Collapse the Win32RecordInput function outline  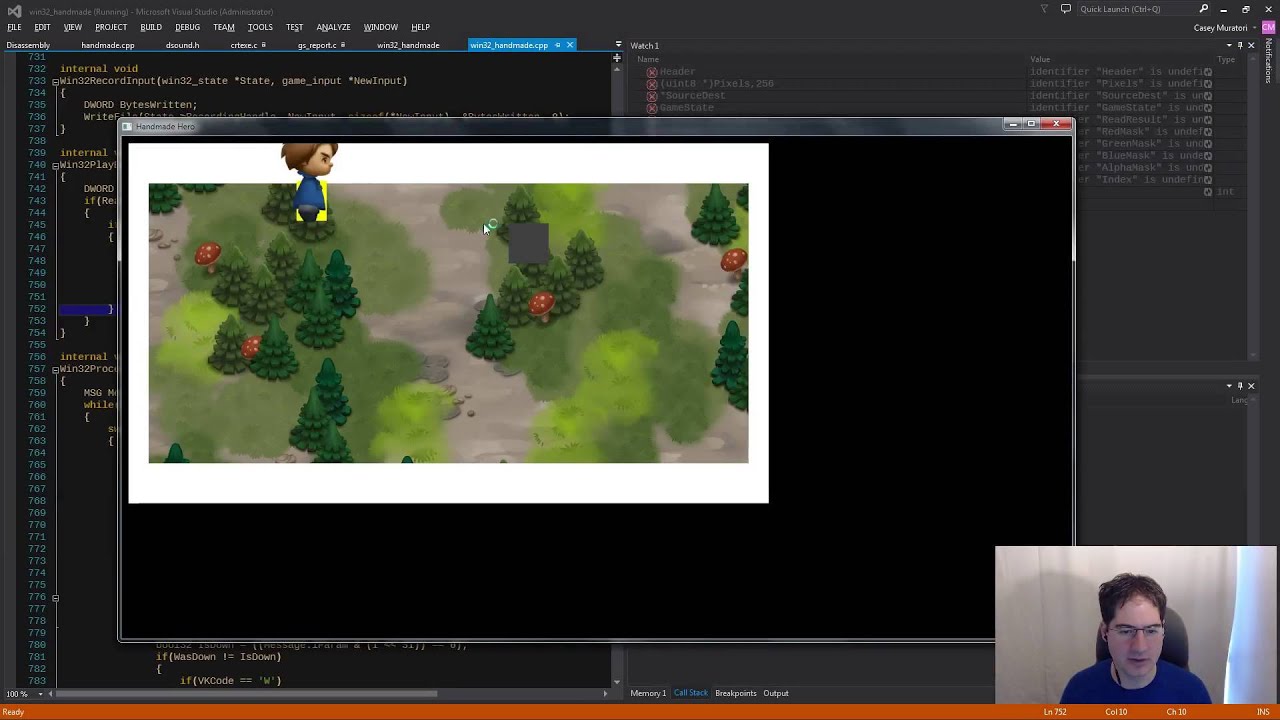(x=55, y=81)
